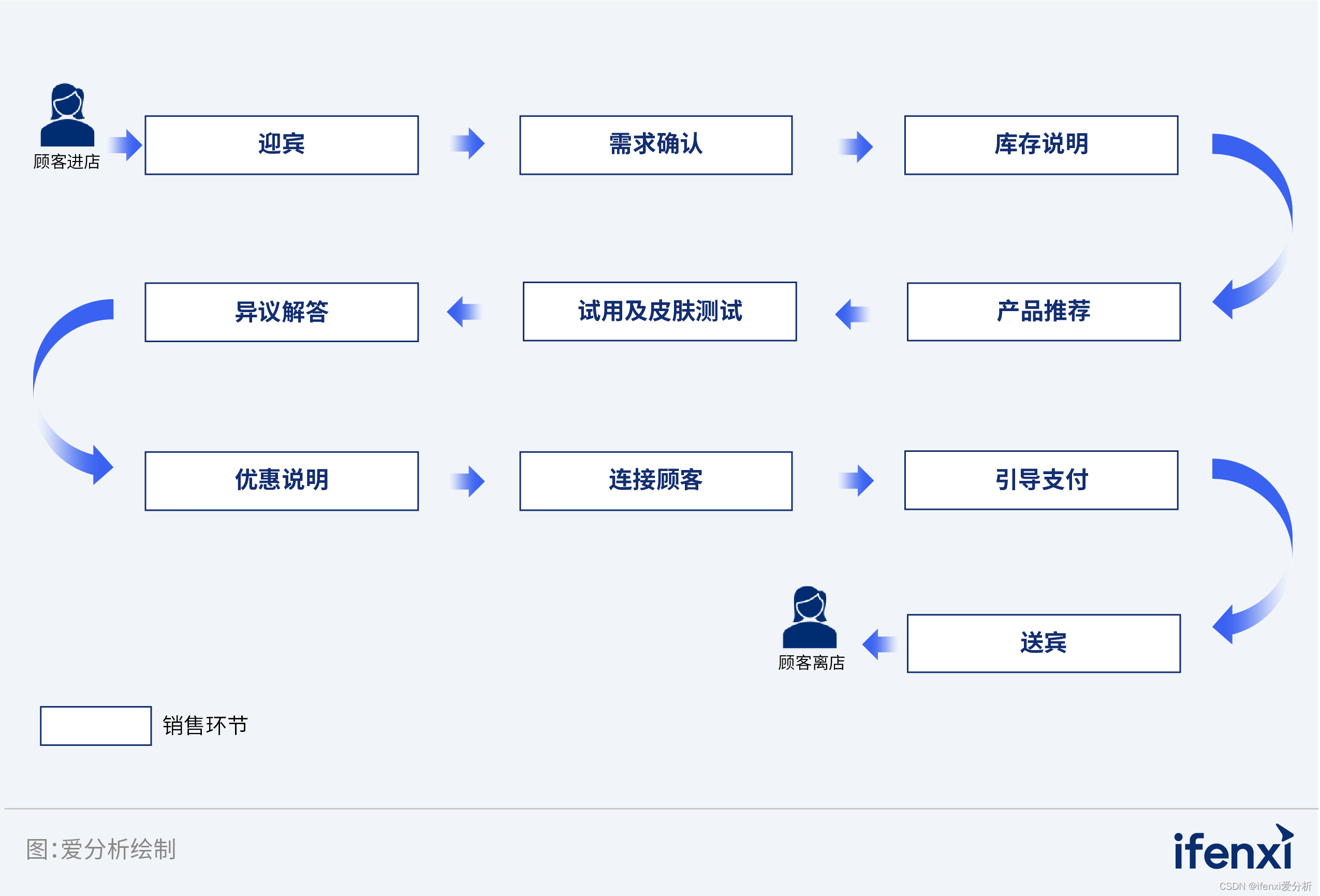Select the 送宾 box
The width and height of the screenshot is (1320, 896).
click(x=1044, y=643)
